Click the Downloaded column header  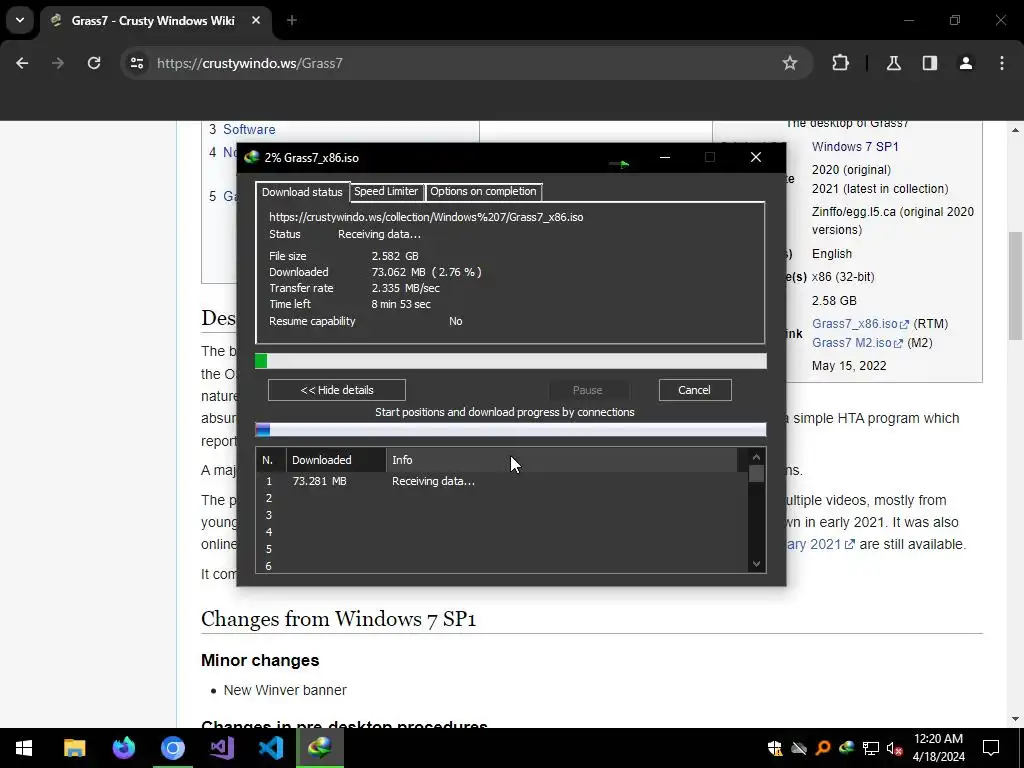coord(336,460)
